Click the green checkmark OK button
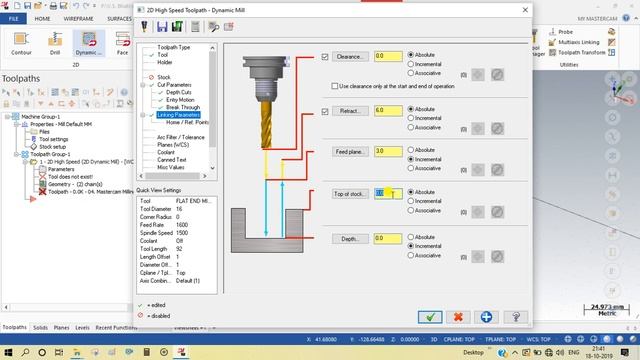The height and width of the screenshot is (360, 640). [x=430, y=317]
